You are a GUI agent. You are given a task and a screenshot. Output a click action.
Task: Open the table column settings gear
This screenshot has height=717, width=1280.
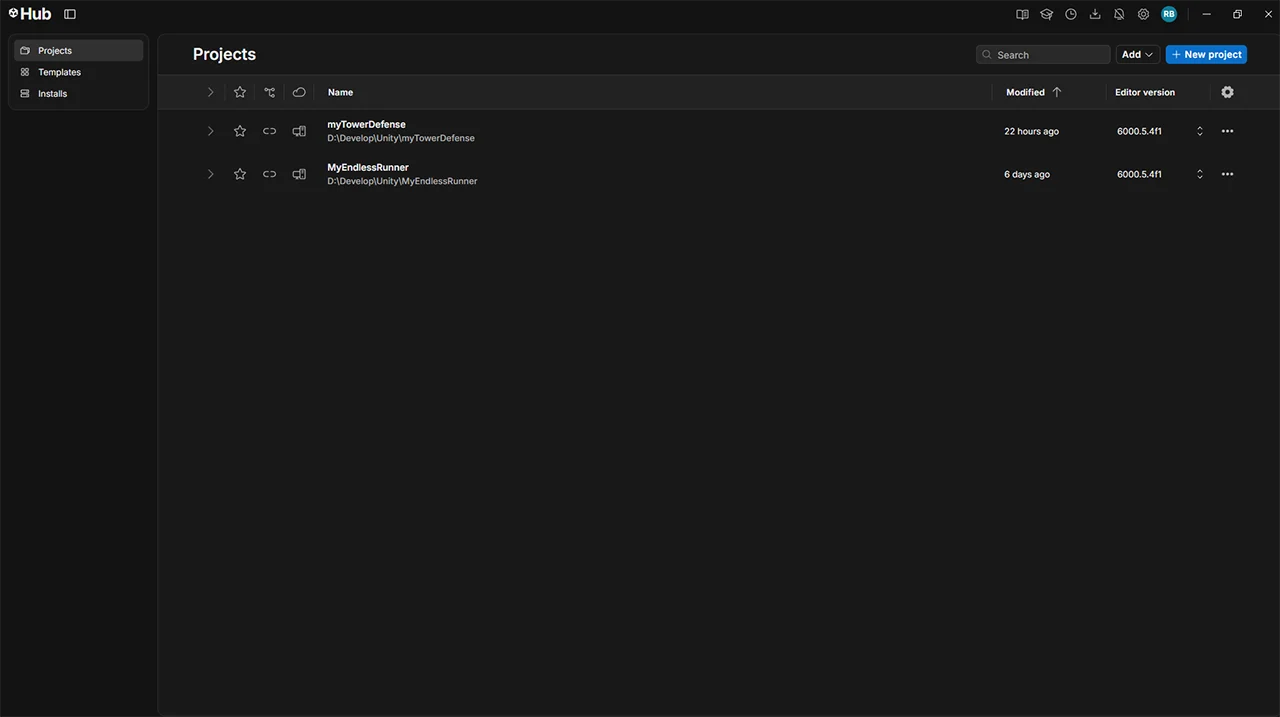click(x=1228, y=92)
